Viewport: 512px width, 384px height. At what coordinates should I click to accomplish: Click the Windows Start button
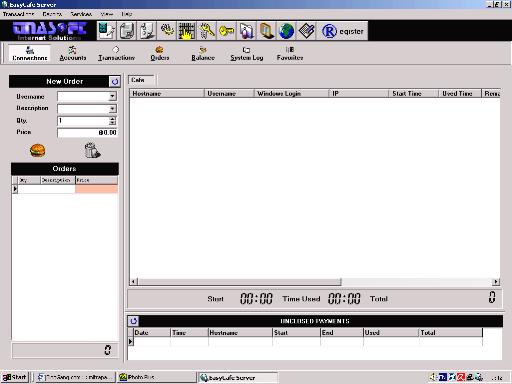(15, 377)
